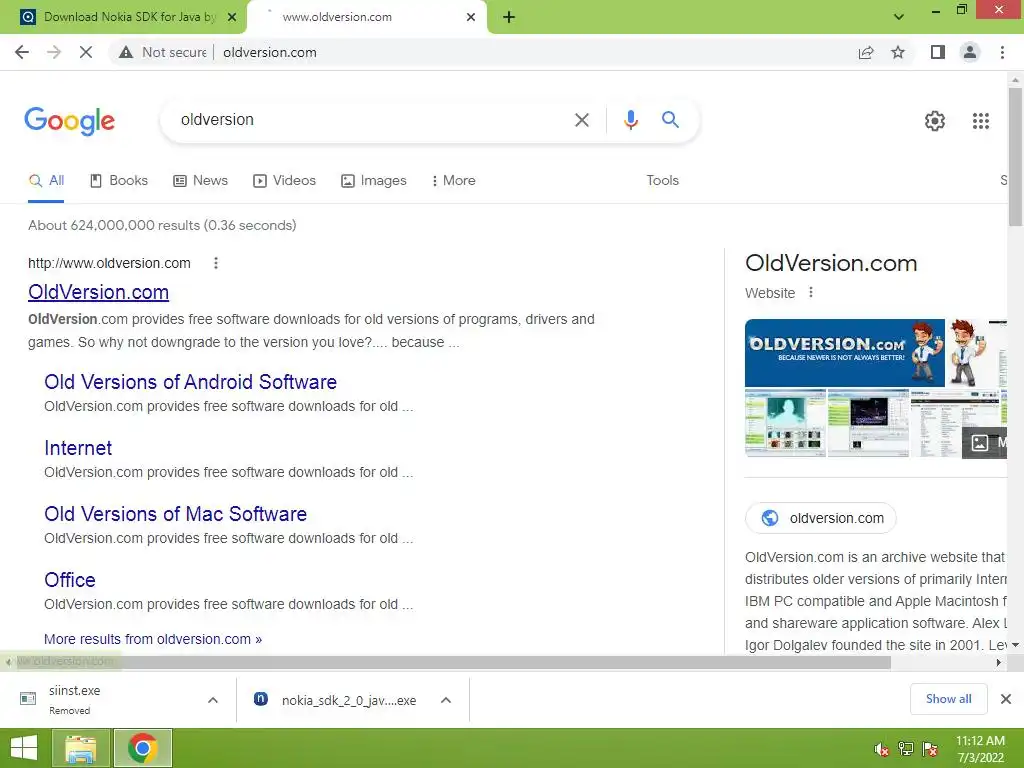This screenshot has height=768, width=1024.
Task: Bookmark this page with the star
Action: pos(898,52)
